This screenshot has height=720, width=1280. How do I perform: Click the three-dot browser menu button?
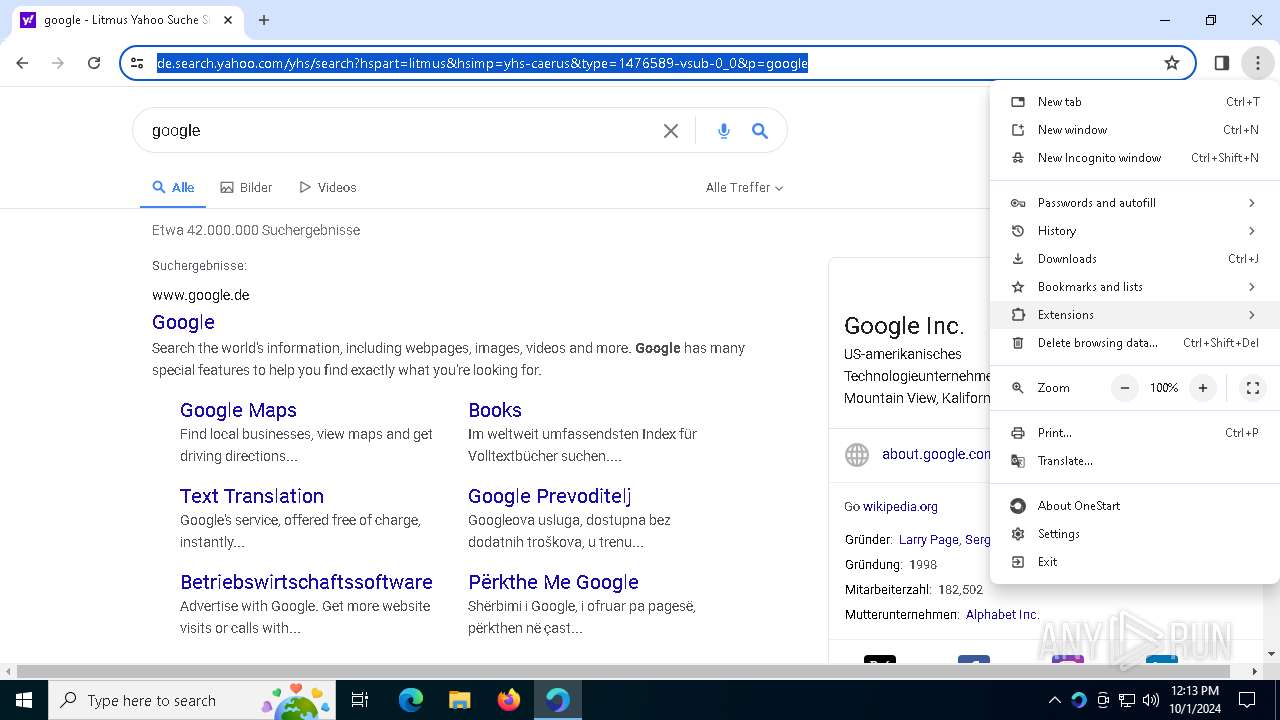1257,63
